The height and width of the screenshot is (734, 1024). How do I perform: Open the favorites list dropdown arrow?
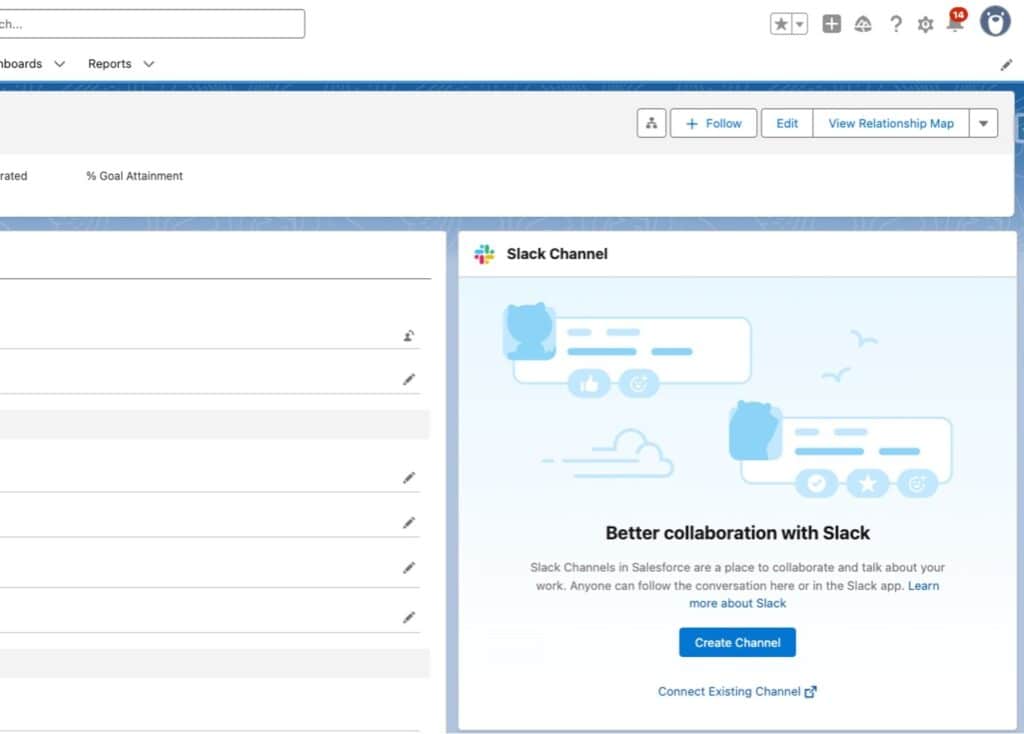(797, 22)
